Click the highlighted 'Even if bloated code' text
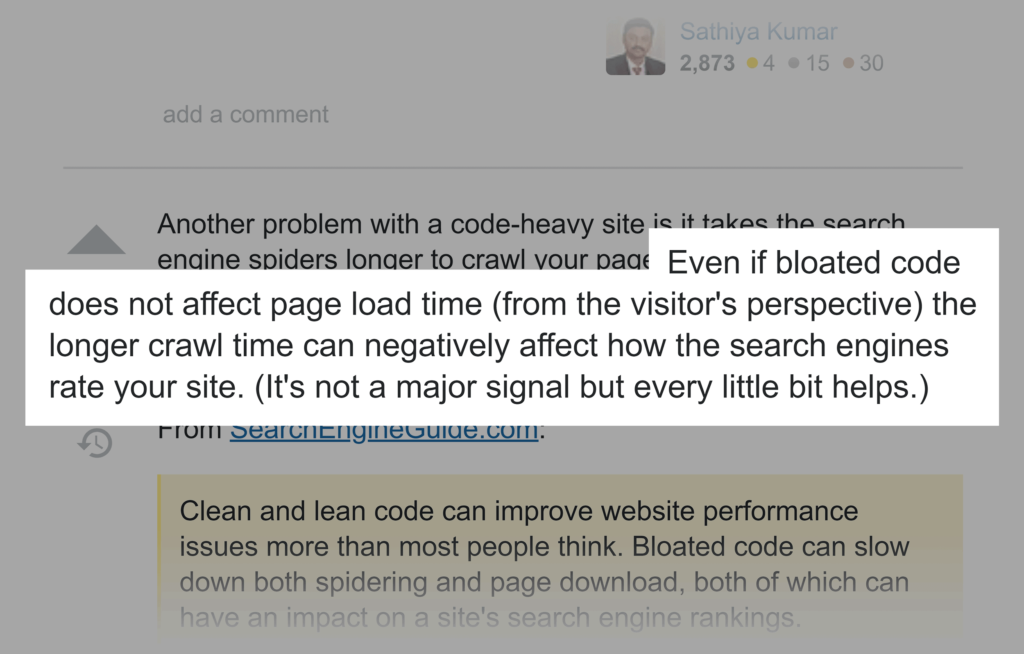The height and width of the screenshot is (654, 1024). click(x=813, y=264)
